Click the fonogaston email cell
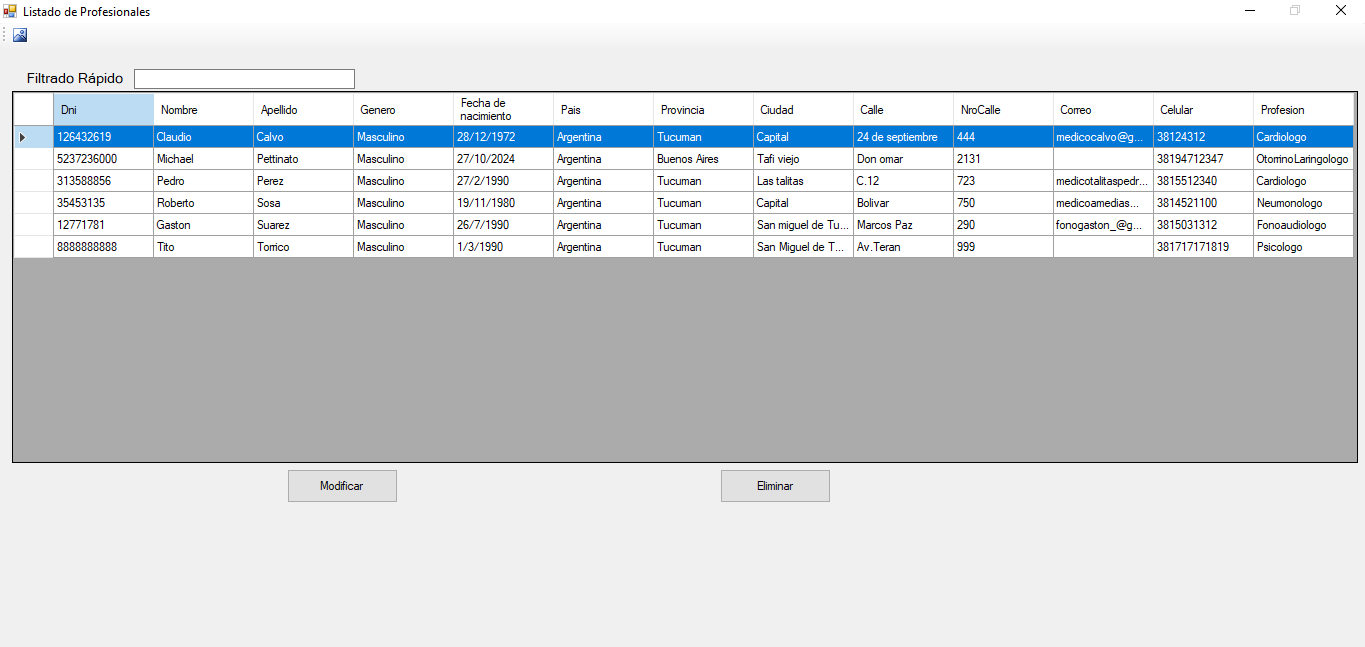1365x647 pixels. [1103, 225]
